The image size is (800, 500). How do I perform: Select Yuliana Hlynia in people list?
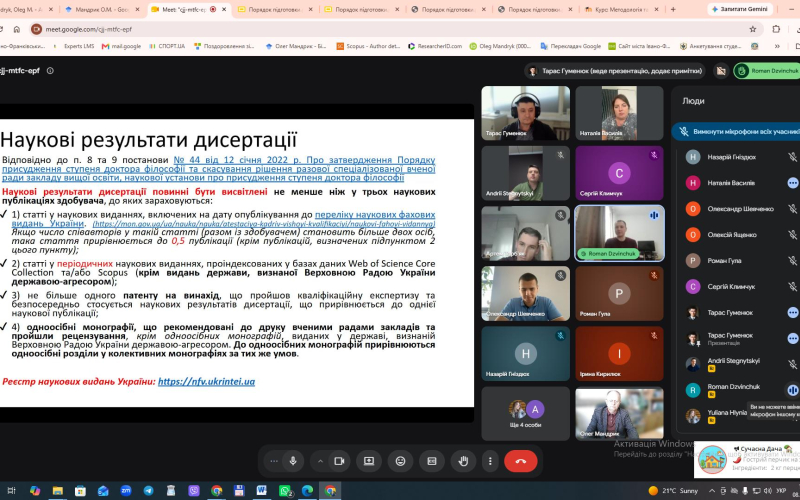727,412
